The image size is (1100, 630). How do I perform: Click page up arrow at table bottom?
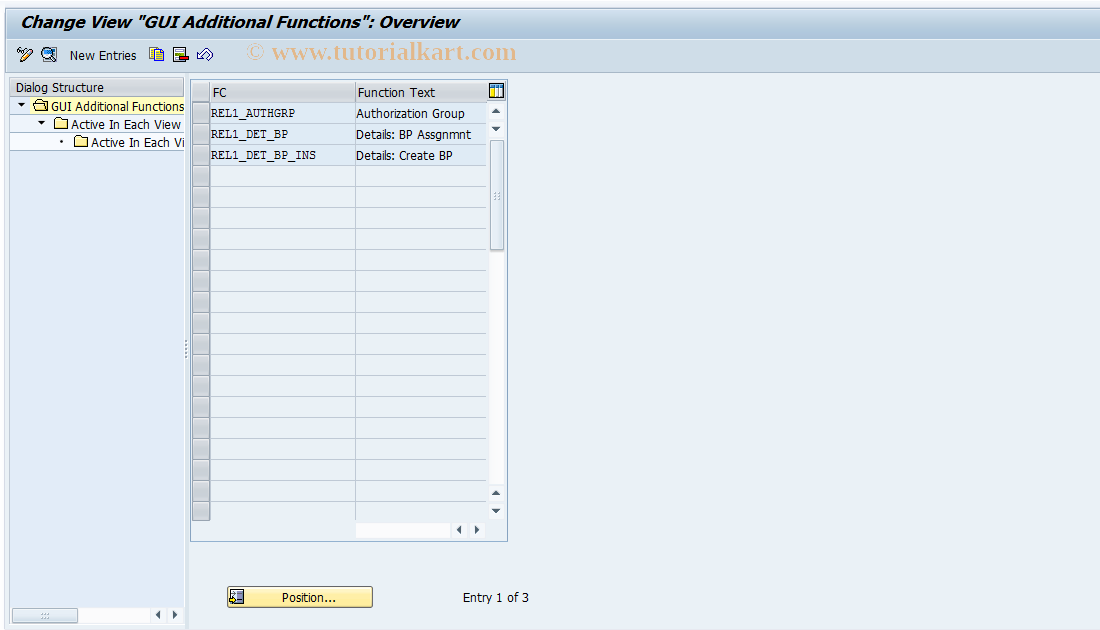tap(496, 493)
